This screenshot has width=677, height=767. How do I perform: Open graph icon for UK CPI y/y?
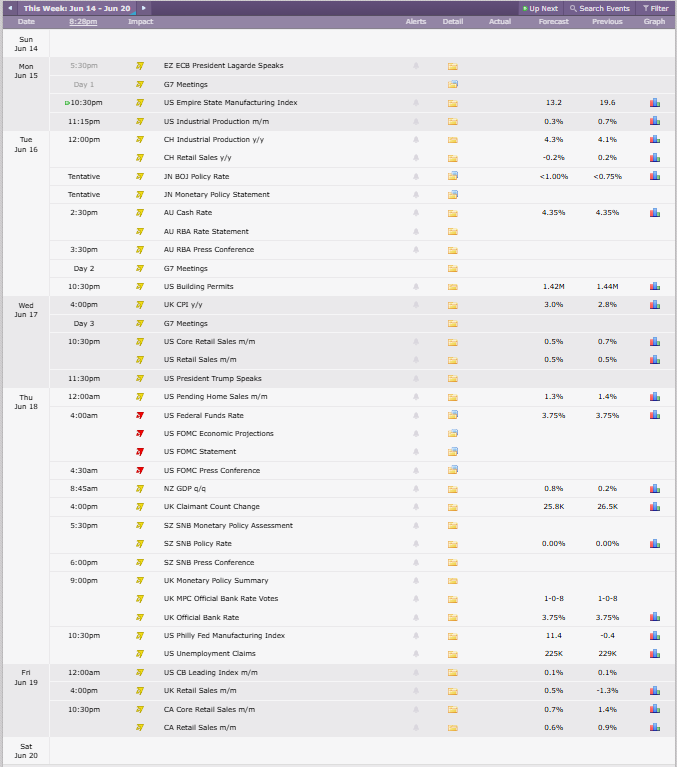pyautogui.click(x=654, y=305)
